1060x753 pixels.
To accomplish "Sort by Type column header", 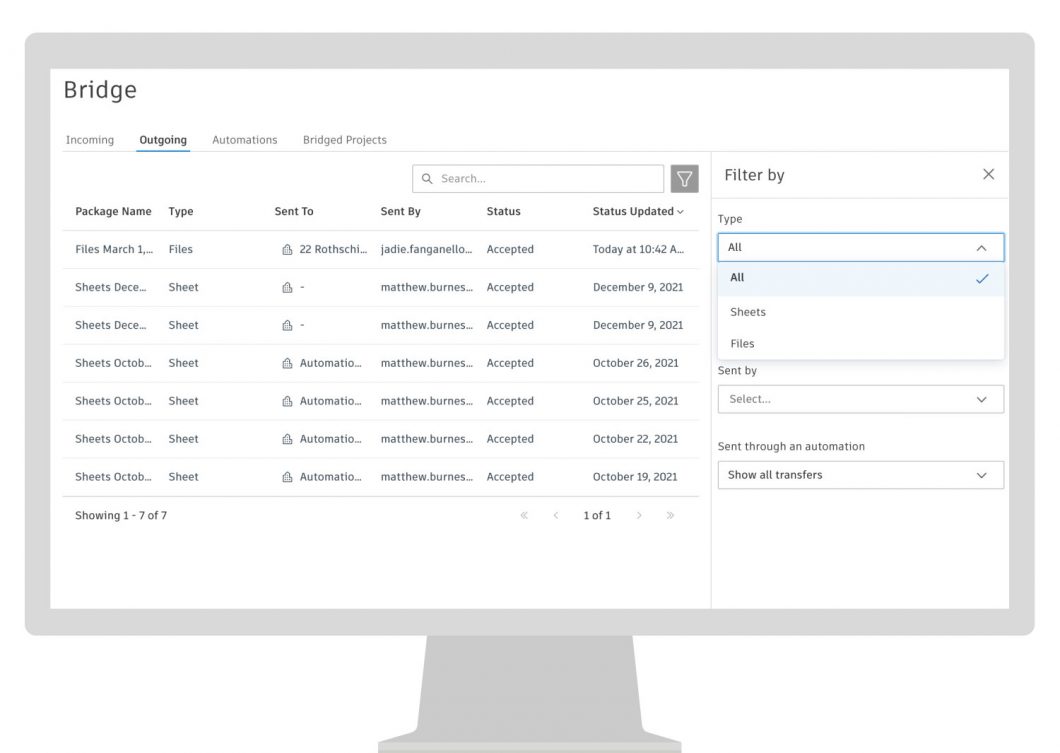I will tap(180, 212).
